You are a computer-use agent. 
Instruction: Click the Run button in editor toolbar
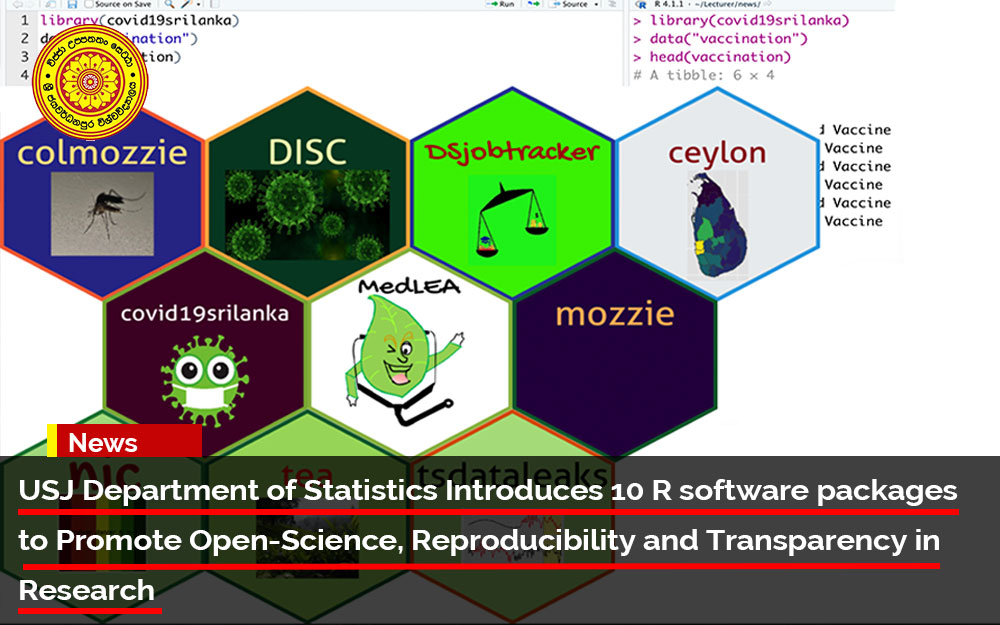point(500,4)
